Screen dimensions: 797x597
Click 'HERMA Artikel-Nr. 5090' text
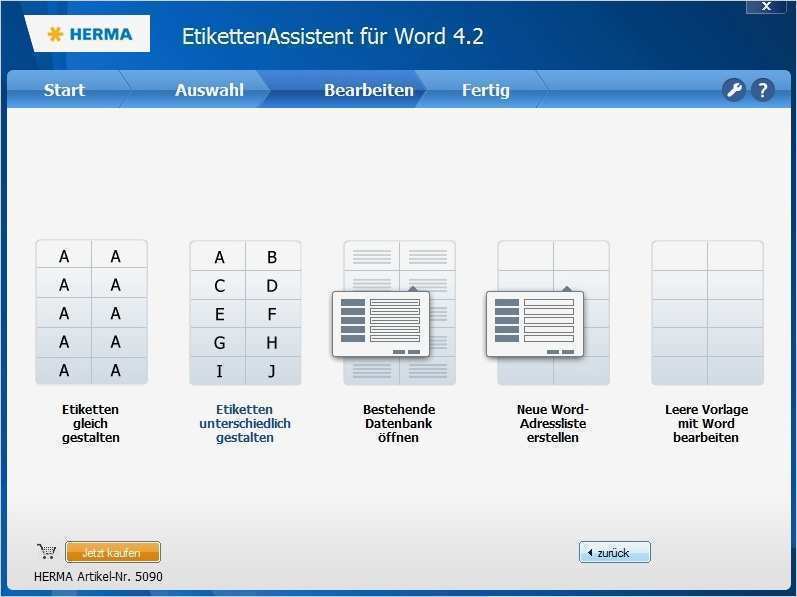(98, 577)
